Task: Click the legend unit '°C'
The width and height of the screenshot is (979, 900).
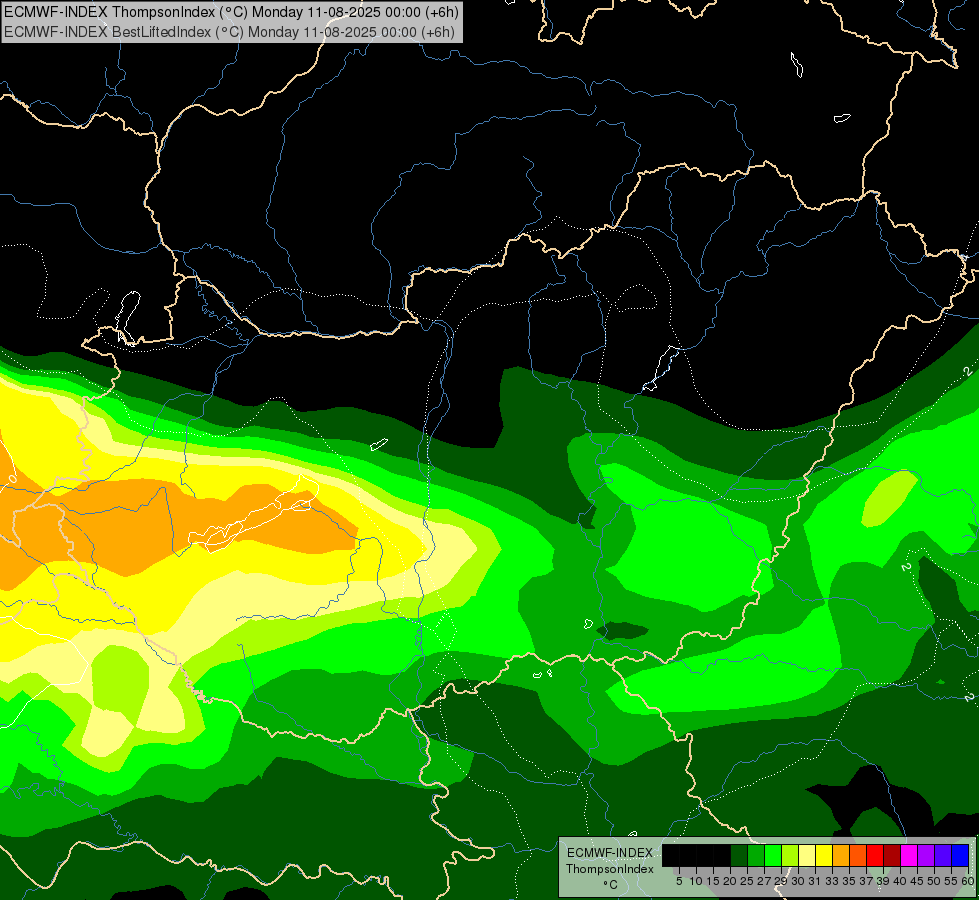Action: pos(611,884)
